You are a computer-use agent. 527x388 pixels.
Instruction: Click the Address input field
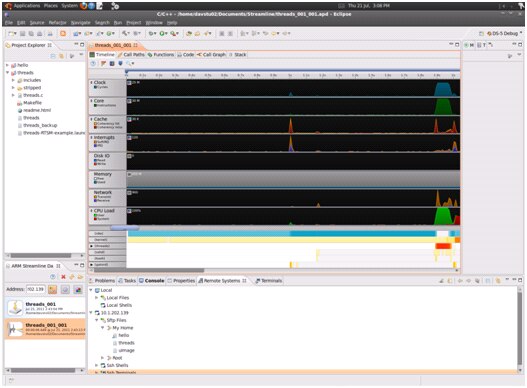point(36,289)
